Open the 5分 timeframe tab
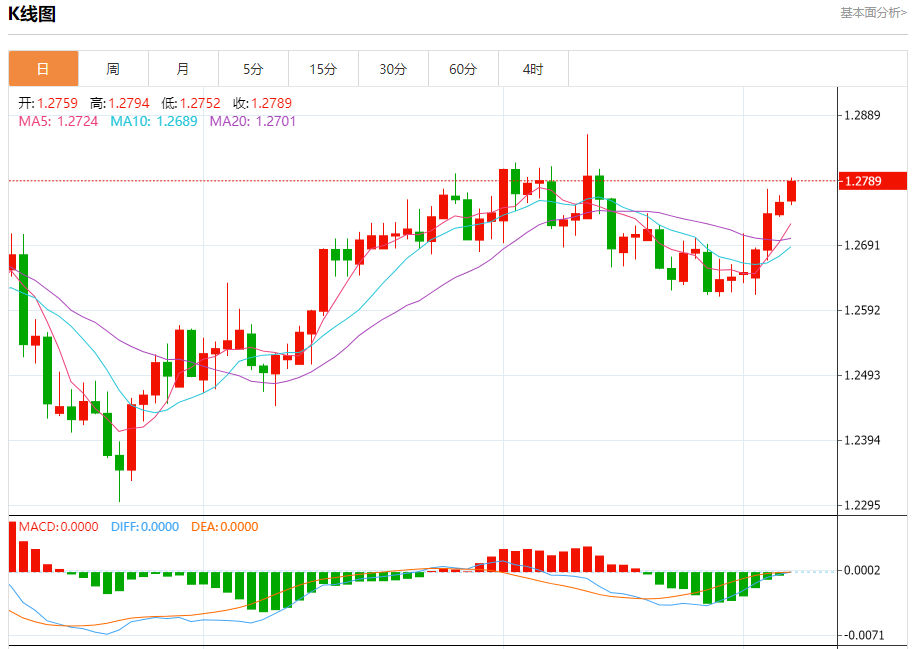 253,69
